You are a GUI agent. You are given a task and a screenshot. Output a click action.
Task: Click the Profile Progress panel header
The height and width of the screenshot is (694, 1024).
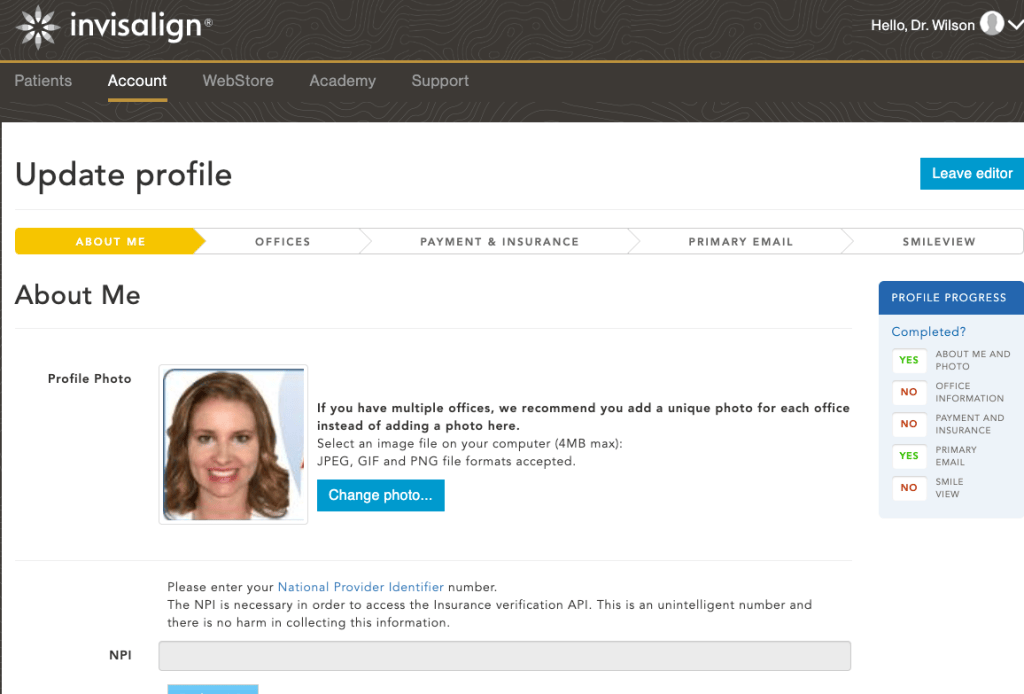951,298
